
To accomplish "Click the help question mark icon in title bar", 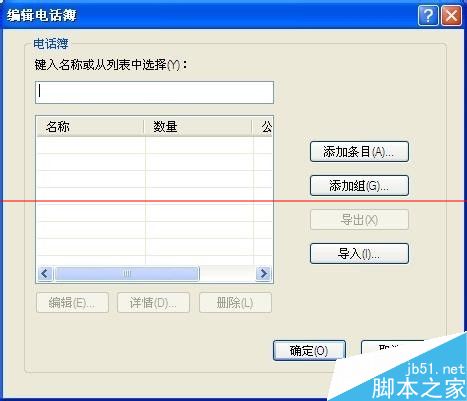I will pos(428,15).
